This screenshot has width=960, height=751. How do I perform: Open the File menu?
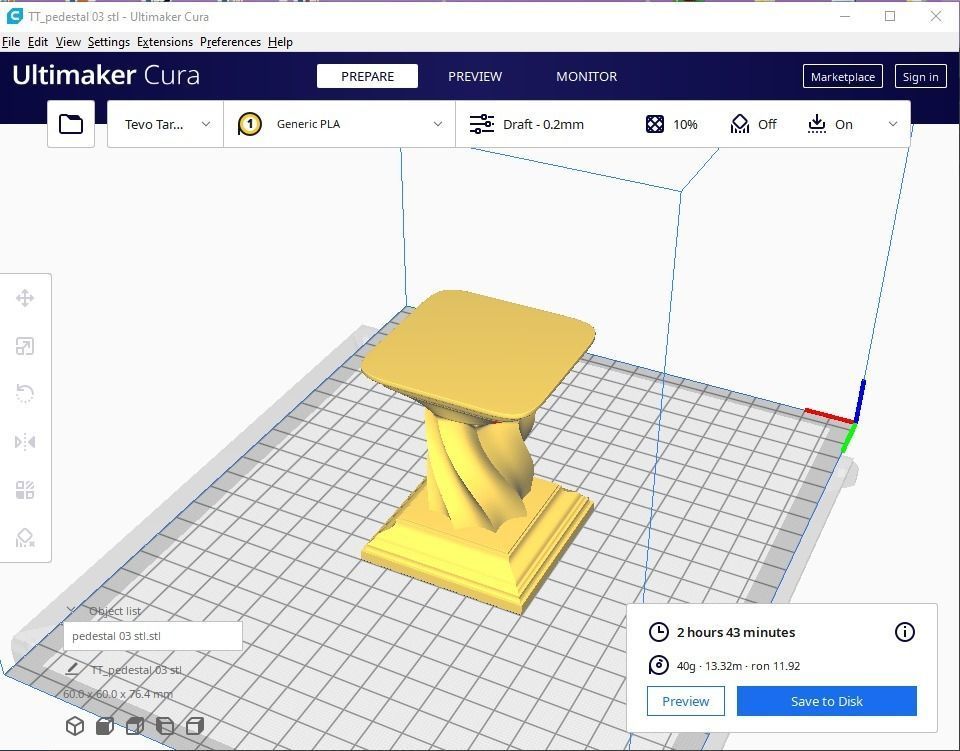click(11, 42)
